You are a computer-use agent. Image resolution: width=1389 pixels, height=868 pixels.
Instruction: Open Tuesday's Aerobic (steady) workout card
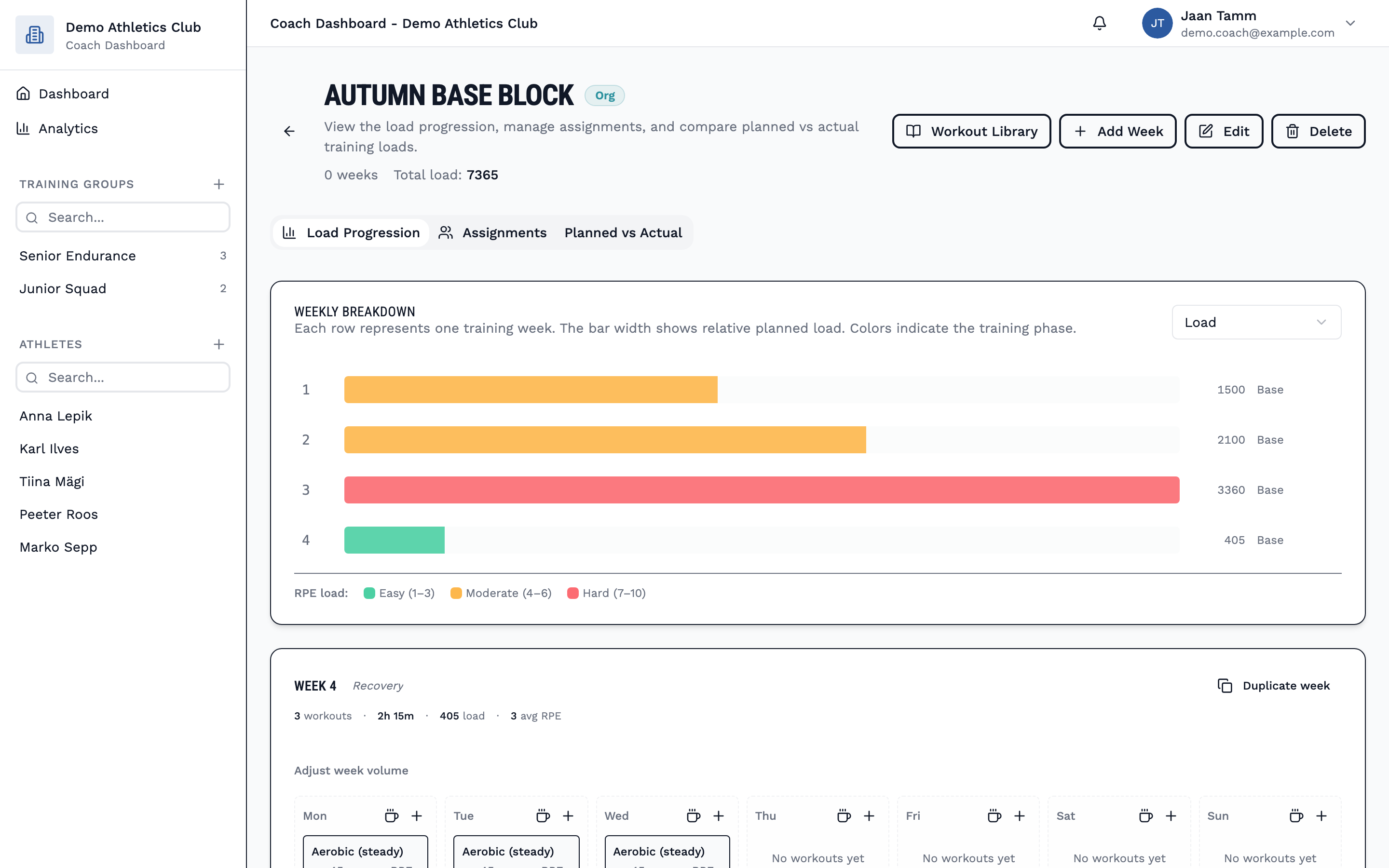pyautogui.click(x=516, y=852)
